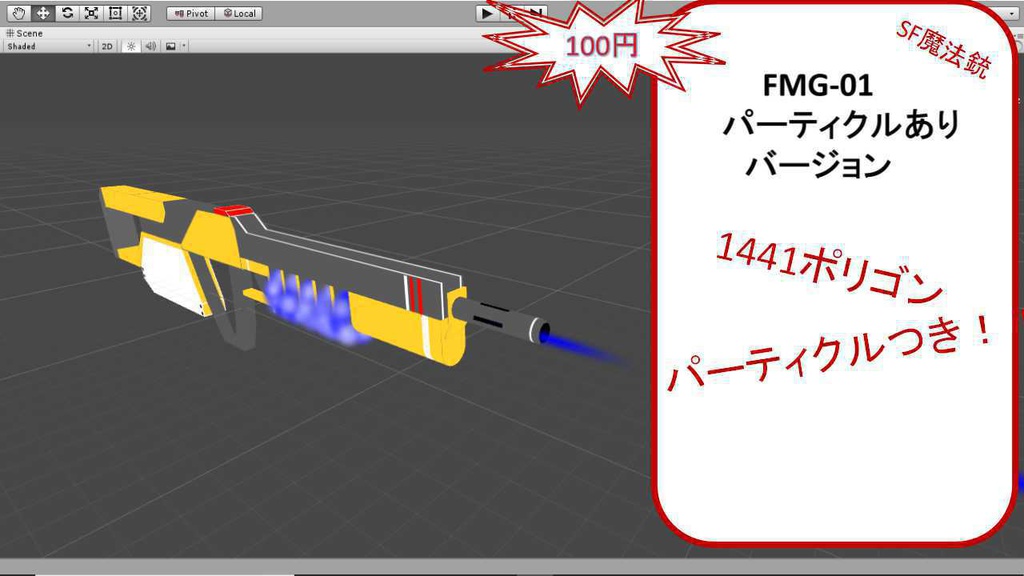Open the scene effects dropdown arrow
This screenshot has width=1024, height=576.
pyautogui.click(x=184, y=46)
